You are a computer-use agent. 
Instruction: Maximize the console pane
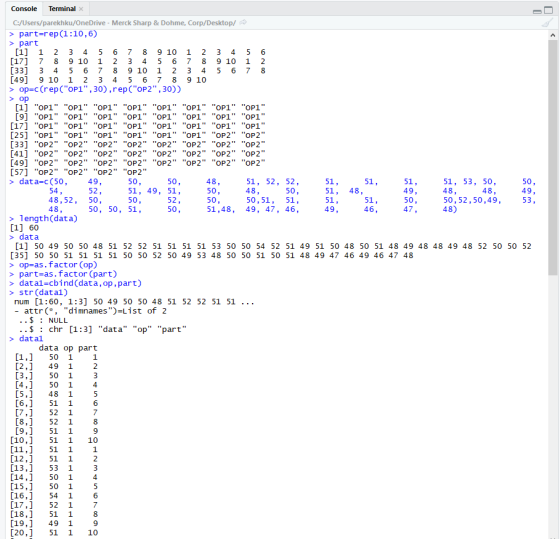[548, 10]
